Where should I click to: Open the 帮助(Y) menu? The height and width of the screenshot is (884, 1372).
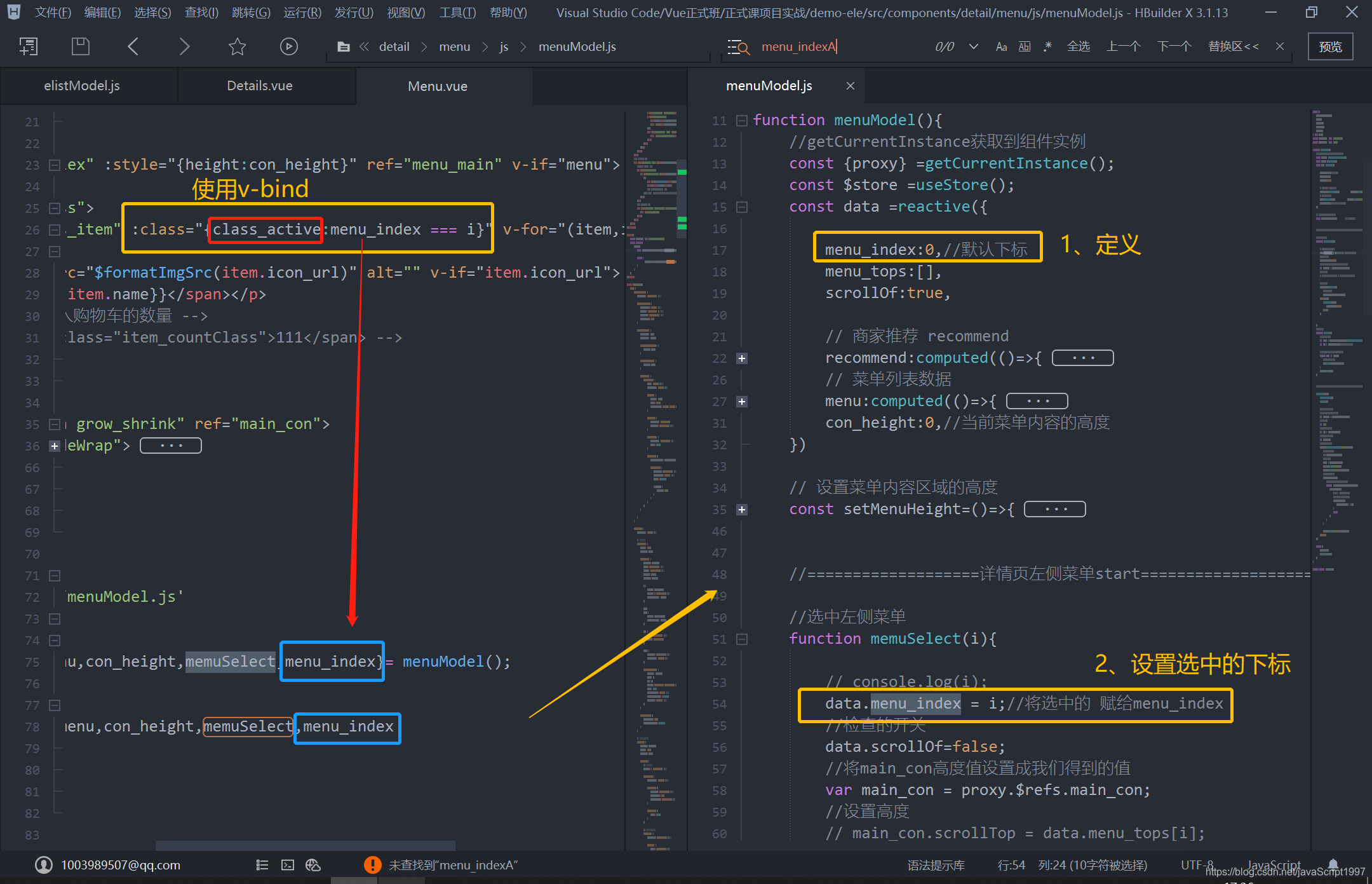pyautogui.click(x=508, y=13)
